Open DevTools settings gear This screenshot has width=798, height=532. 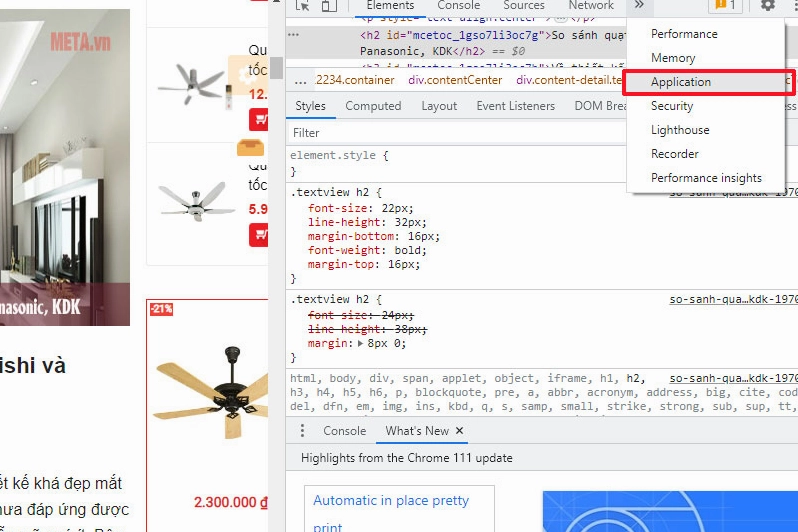point(767,6)
